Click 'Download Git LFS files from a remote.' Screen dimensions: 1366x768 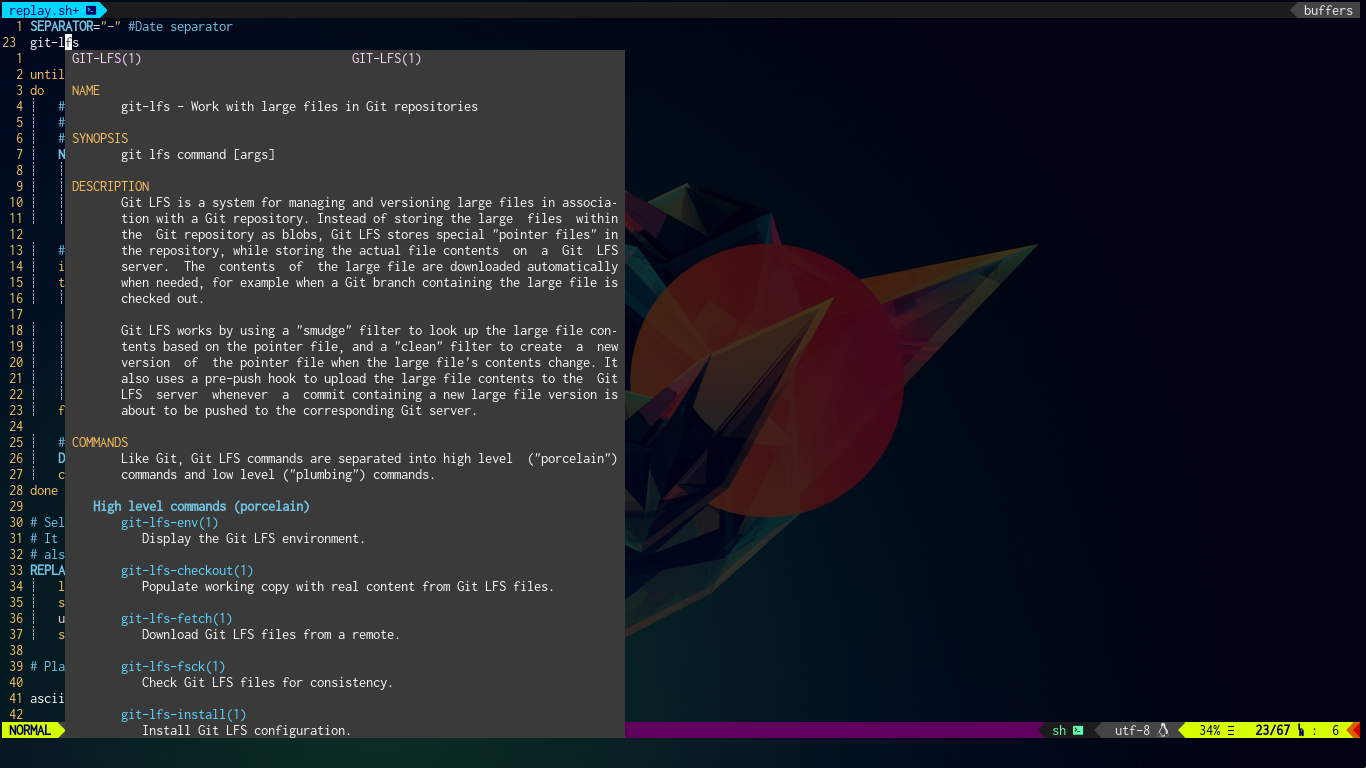271,634
